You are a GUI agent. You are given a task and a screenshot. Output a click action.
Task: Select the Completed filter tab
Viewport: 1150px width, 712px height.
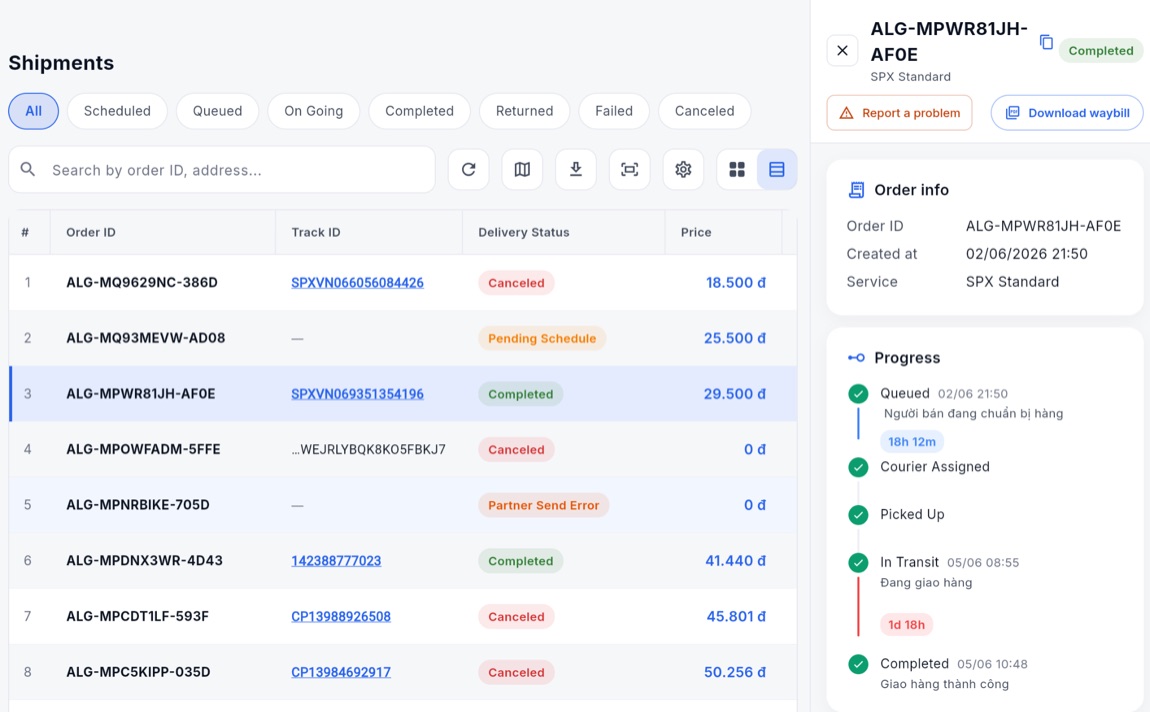click(x=420, y=111)
